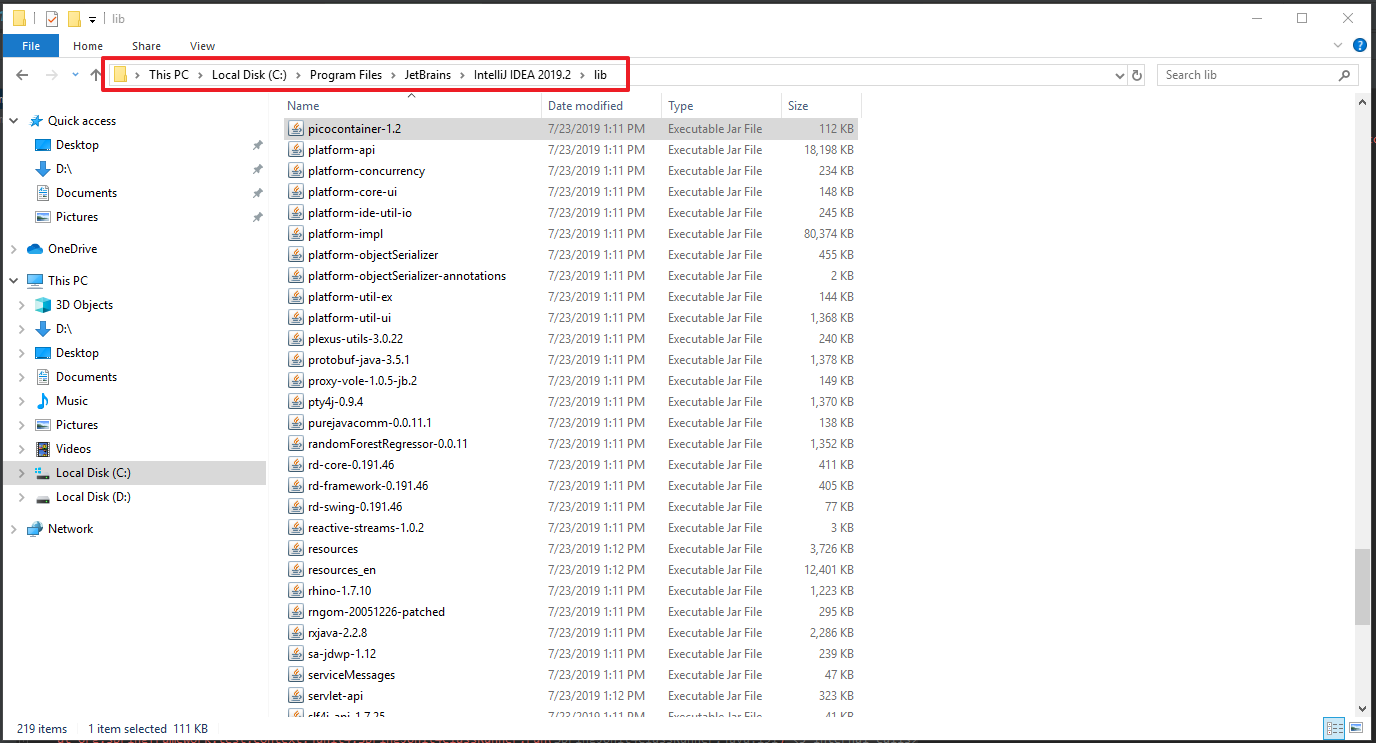Collapse the Quick access tree node

14,121
